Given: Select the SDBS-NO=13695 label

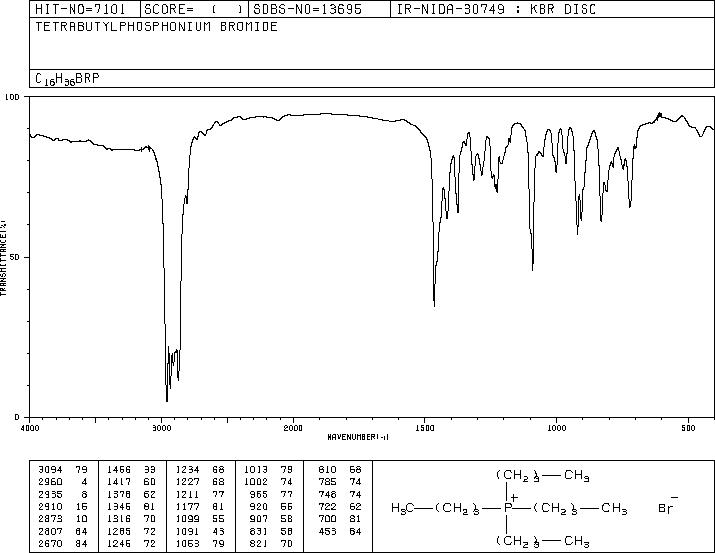Looking at the screenshot, I should click(x=307, y=9).
